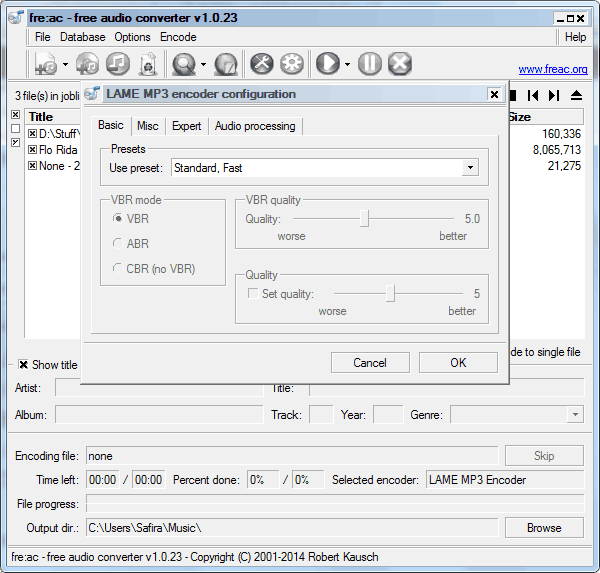Click the fre:ac icon in main title bar
This screenshot has height=573, width=600.
tap(16, 18)
